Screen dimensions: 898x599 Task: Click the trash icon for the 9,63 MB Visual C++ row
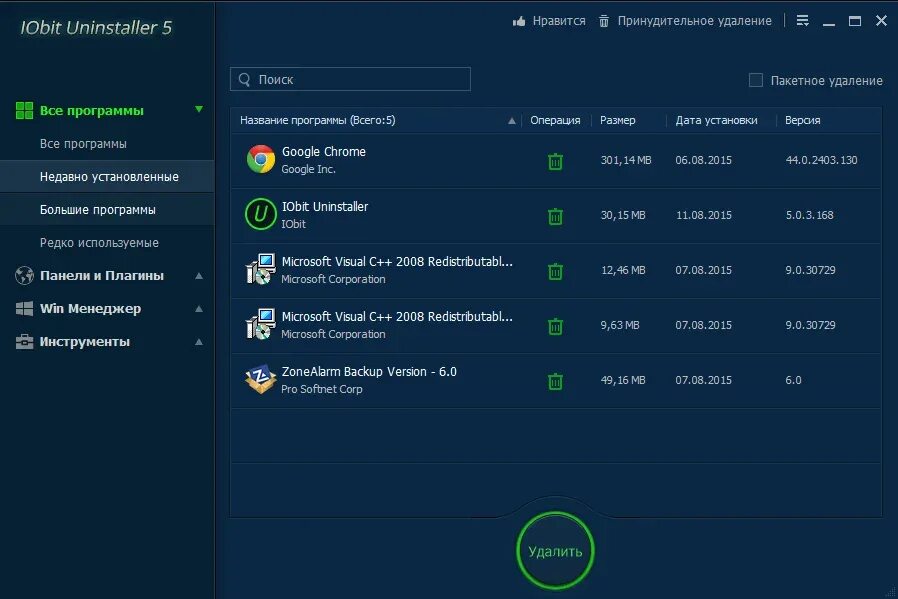pos(555,326)
